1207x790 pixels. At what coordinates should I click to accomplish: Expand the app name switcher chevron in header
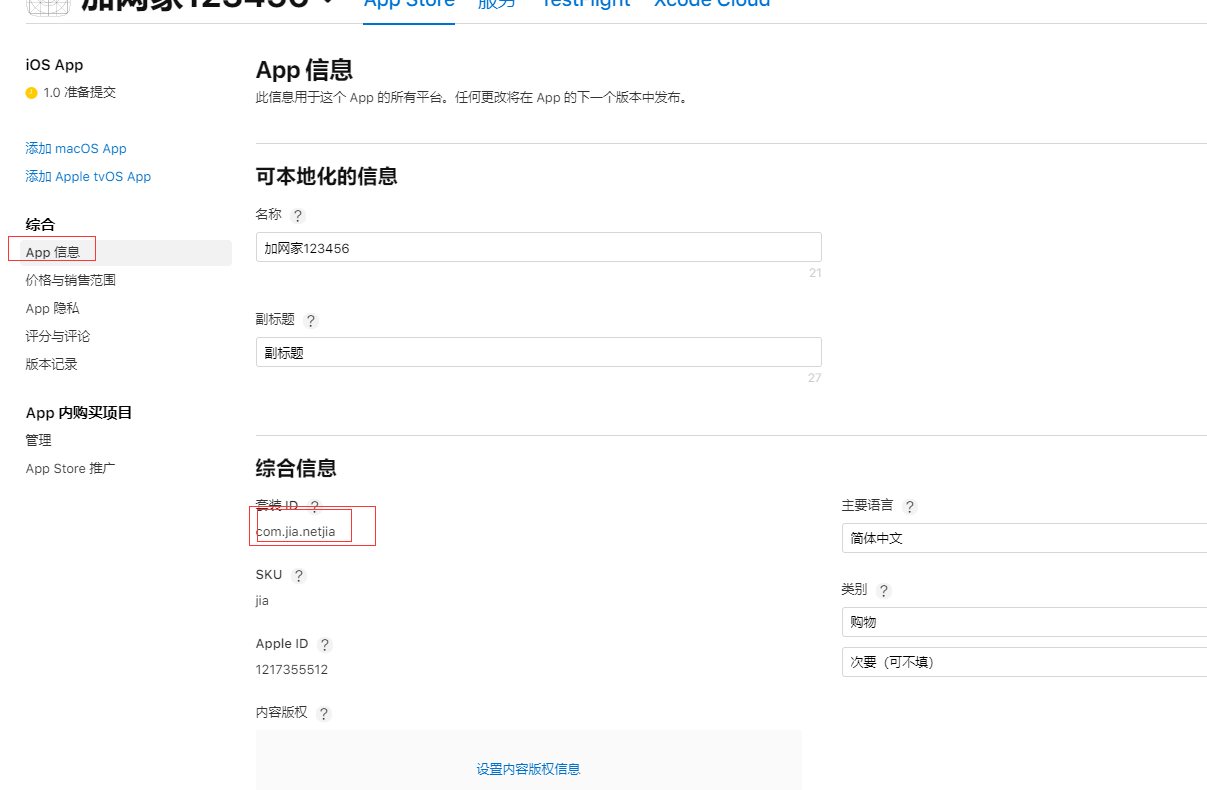click(x=328, y=3)
